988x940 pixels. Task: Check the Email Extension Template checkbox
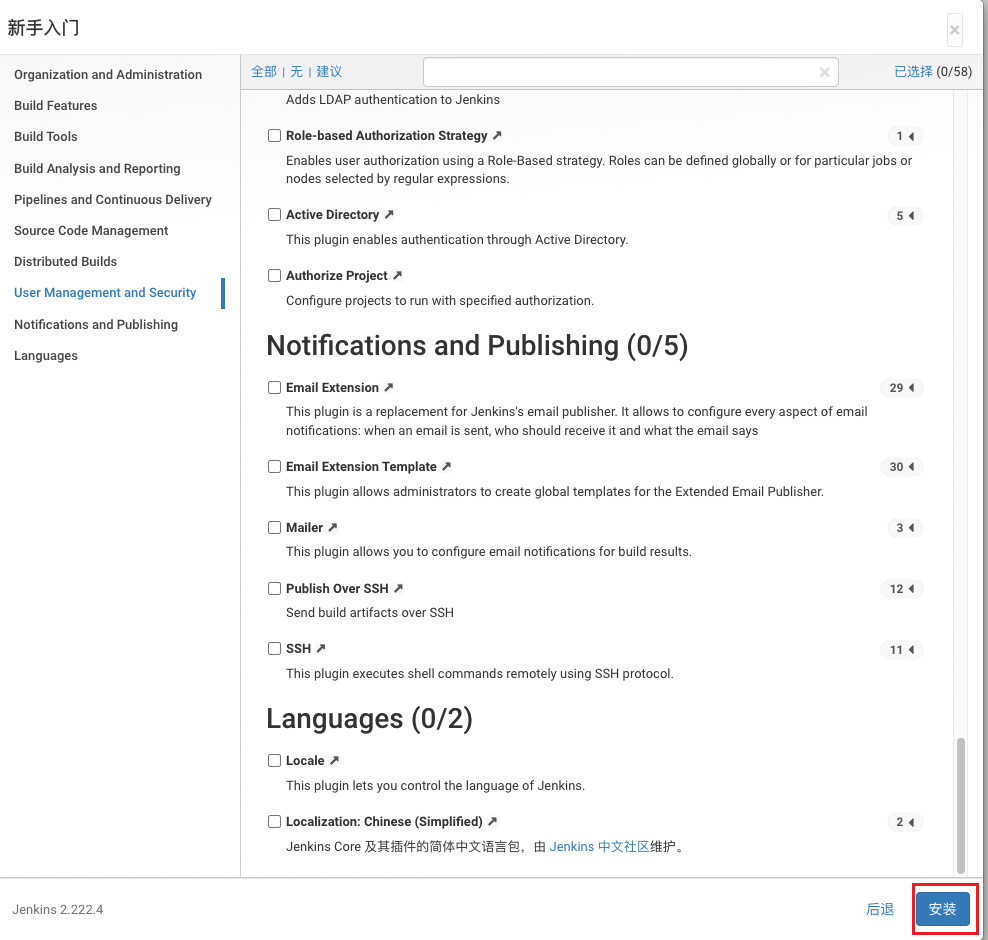pos(274,466)
